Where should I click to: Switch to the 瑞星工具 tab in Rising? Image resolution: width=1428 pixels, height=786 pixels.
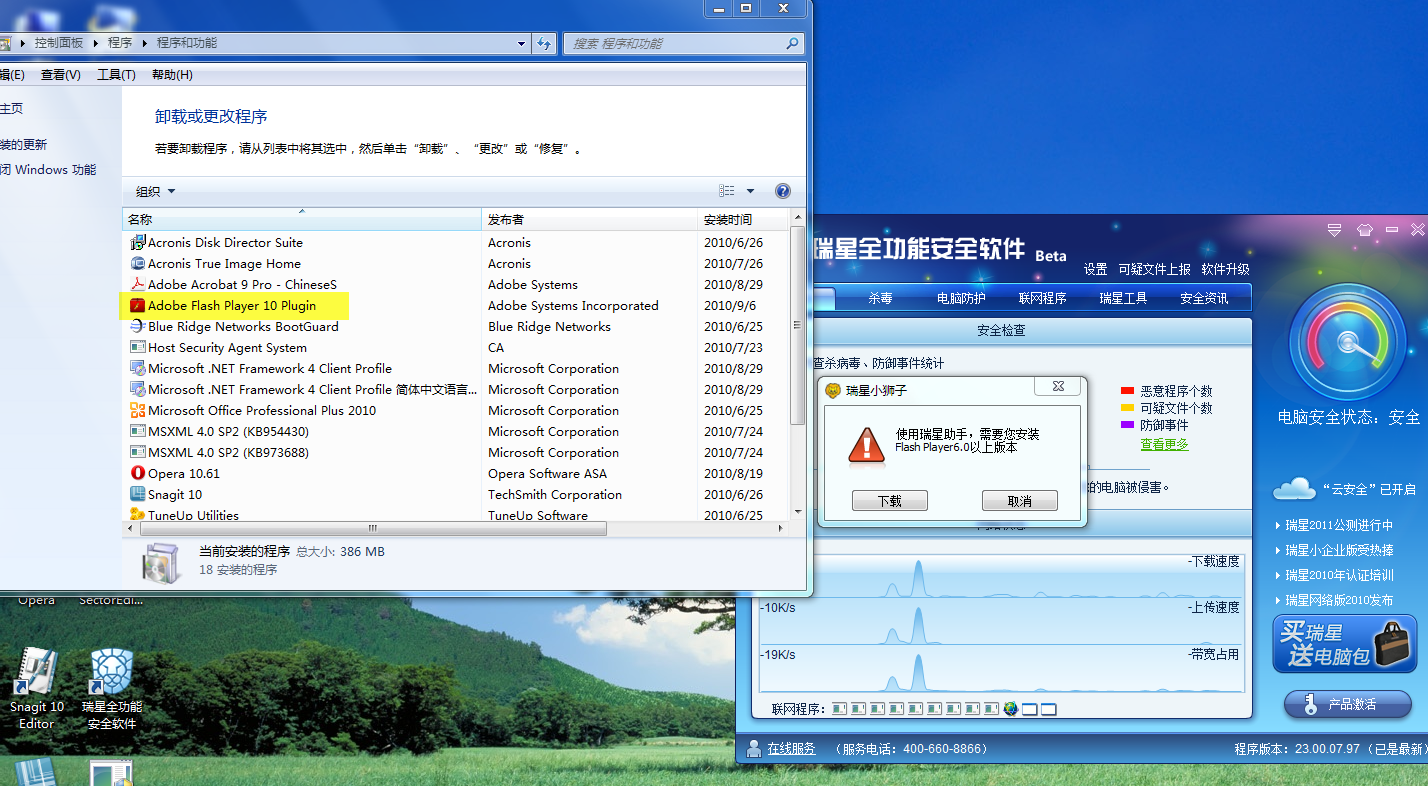(1123, 298)
